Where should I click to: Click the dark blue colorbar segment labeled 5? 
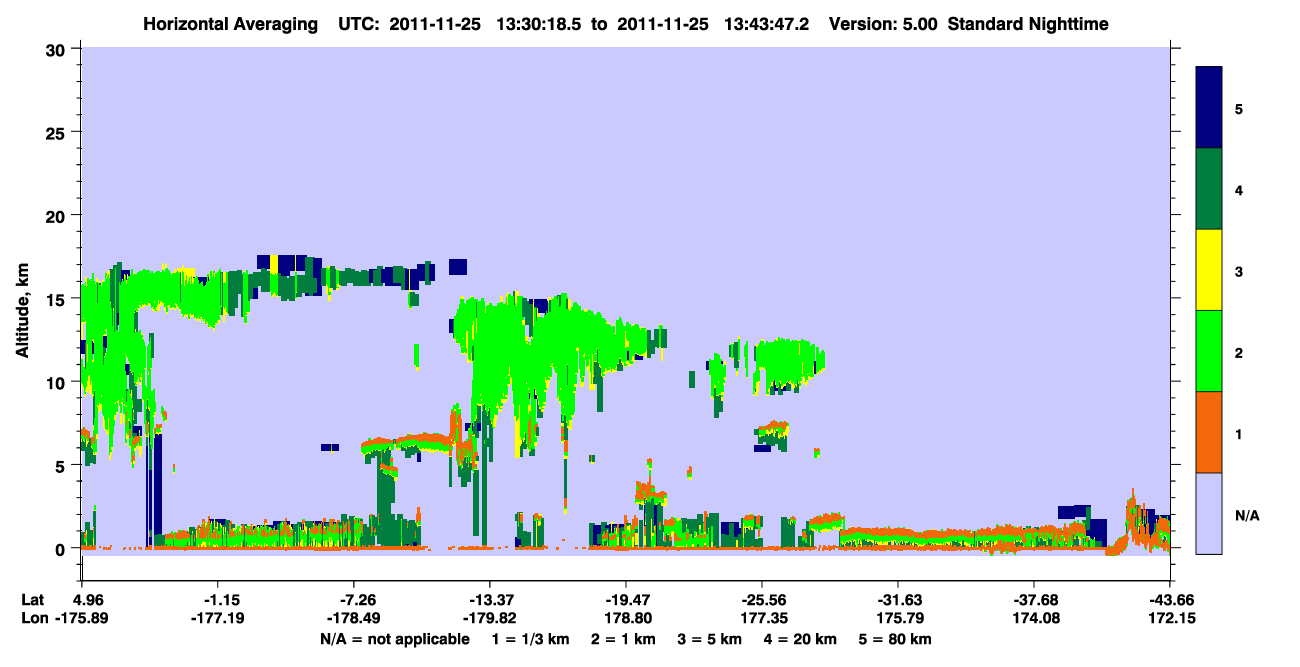(1209, 108)
